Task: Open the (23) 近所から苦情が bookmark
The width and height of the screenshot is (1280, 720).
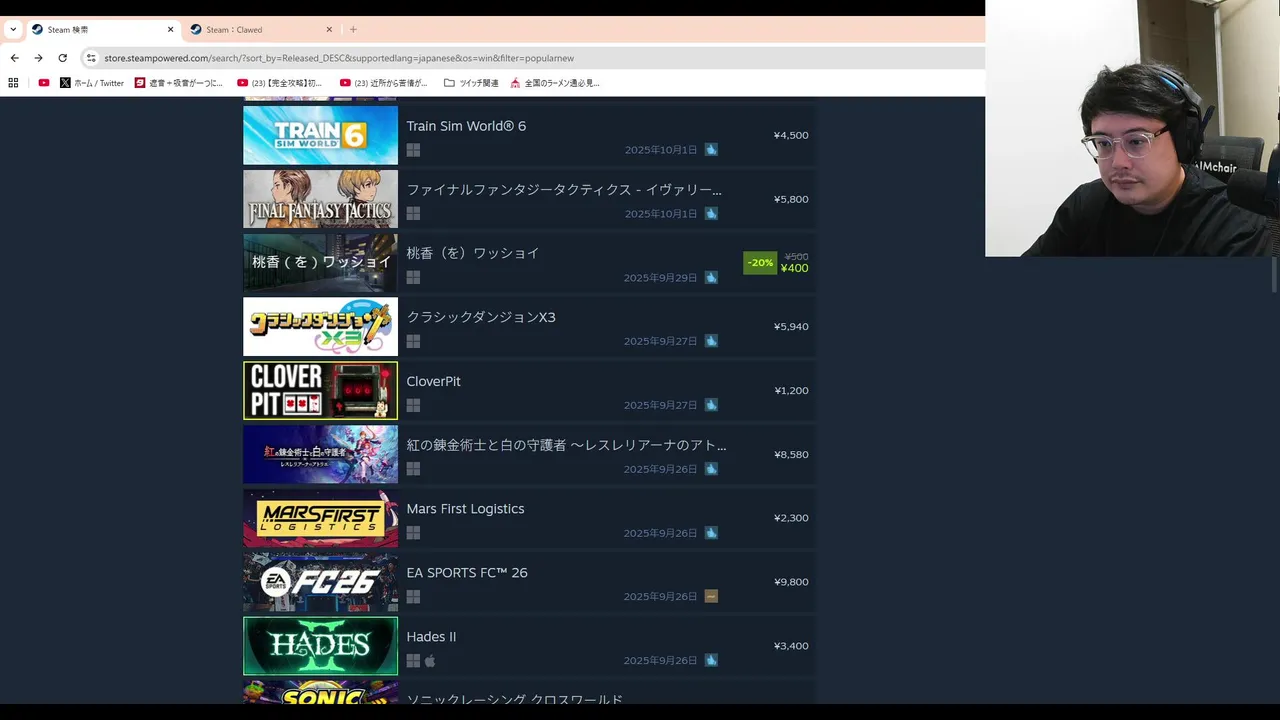Action: (x=384, y=83)
